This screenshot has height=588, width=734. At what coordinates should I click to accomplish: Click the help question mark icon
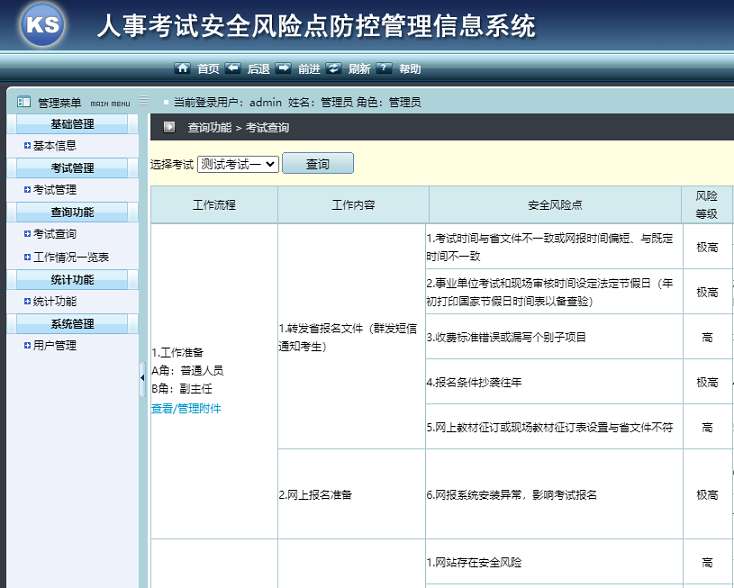click(x=384, y=68)
